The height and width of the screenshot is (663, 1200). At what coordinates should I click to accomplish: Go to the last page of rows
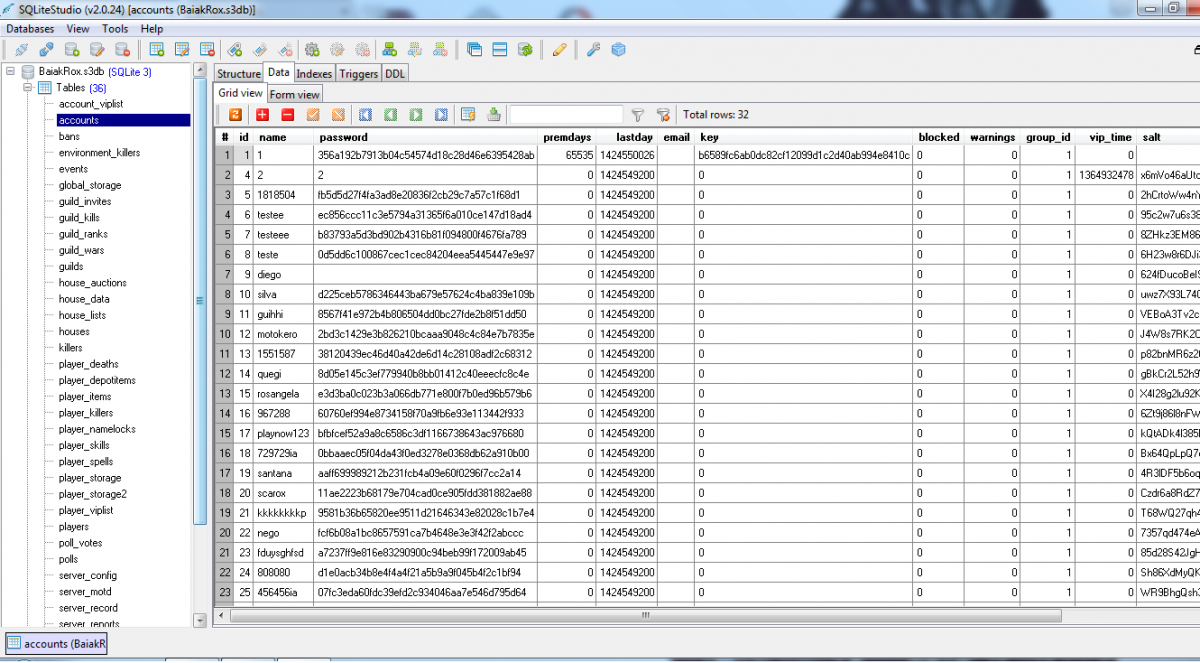[x=441, y=115]
